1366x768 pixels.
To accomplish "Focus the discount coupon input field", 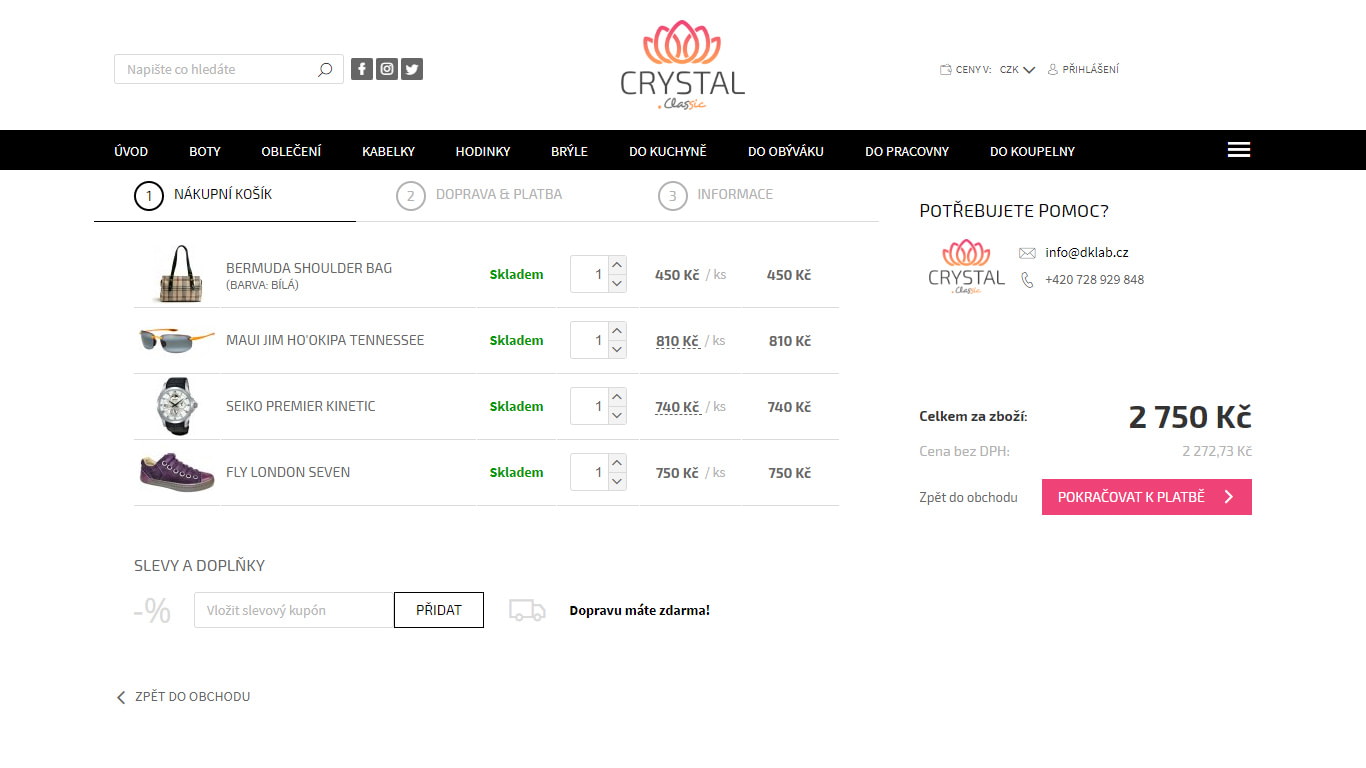I will (x=294, y=610).
